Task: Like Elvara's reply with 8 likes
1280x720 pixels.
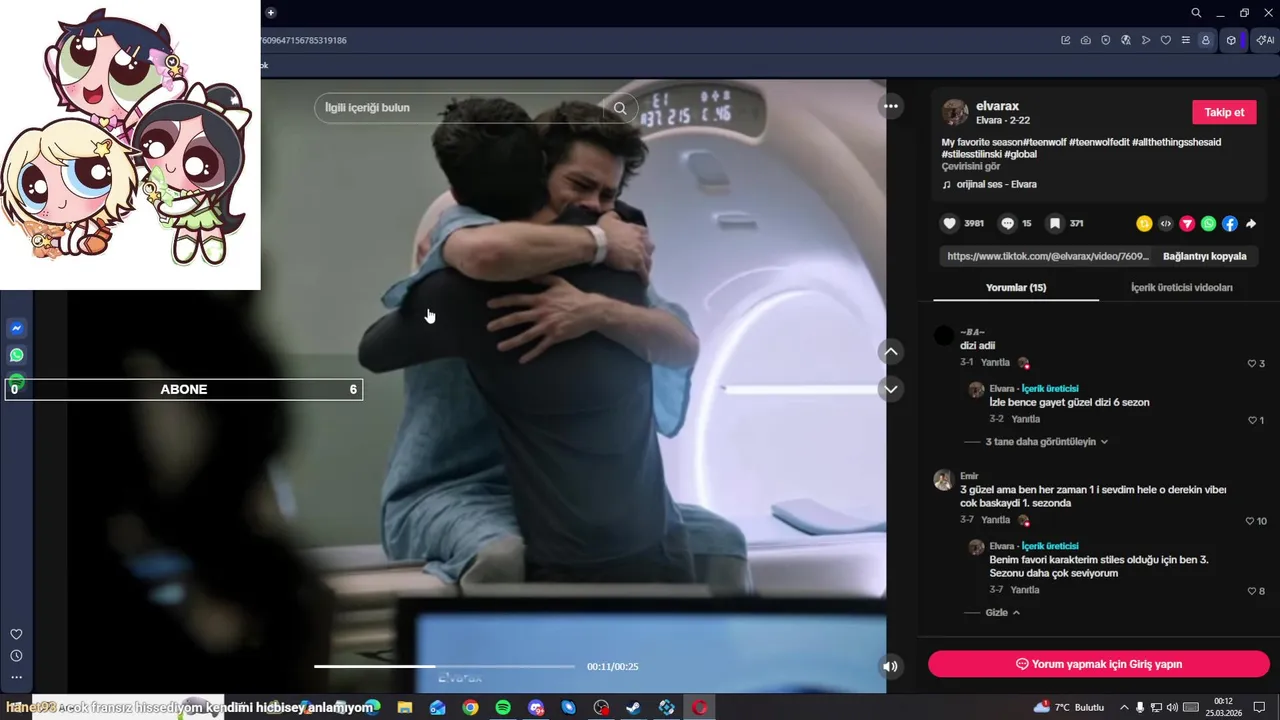Action: [1252, 592]
